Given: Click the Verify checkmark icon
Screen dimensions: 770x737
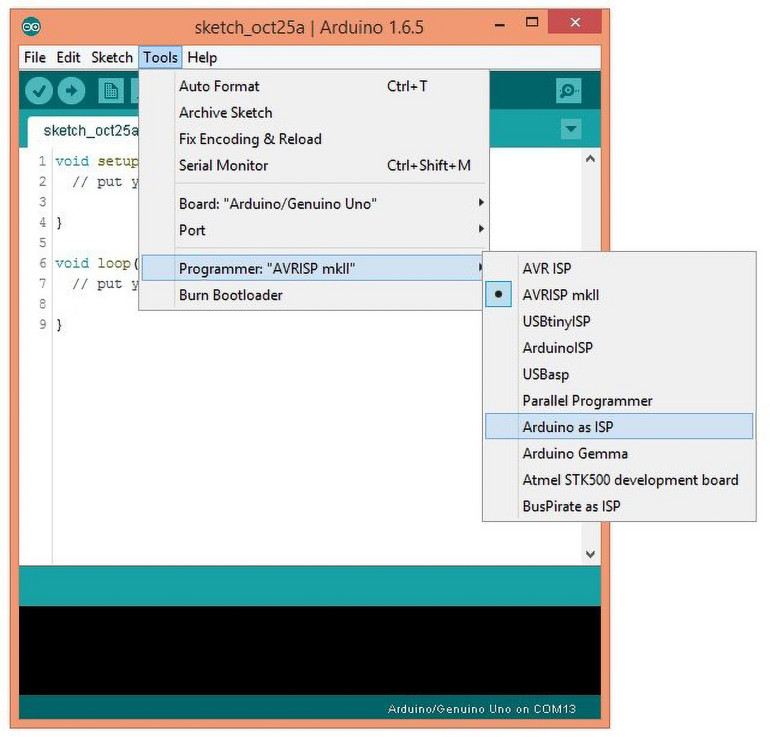Looking at the screenshot, I should (39, 91).
